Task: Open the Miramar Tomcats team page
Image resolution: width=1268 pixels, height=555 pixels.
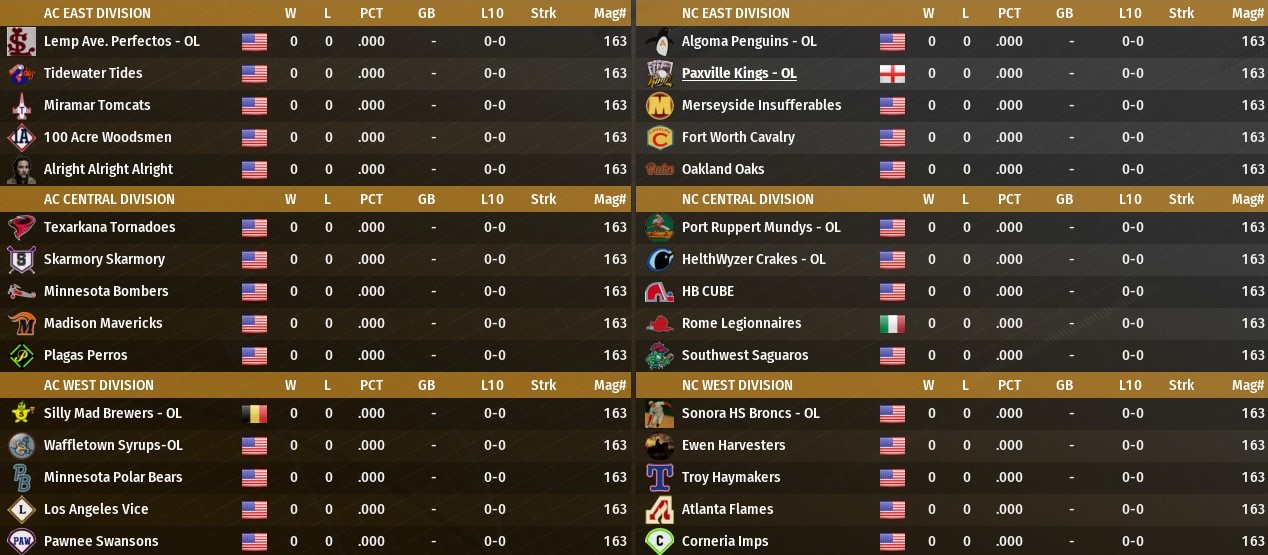Action: (x=97, y=105)
